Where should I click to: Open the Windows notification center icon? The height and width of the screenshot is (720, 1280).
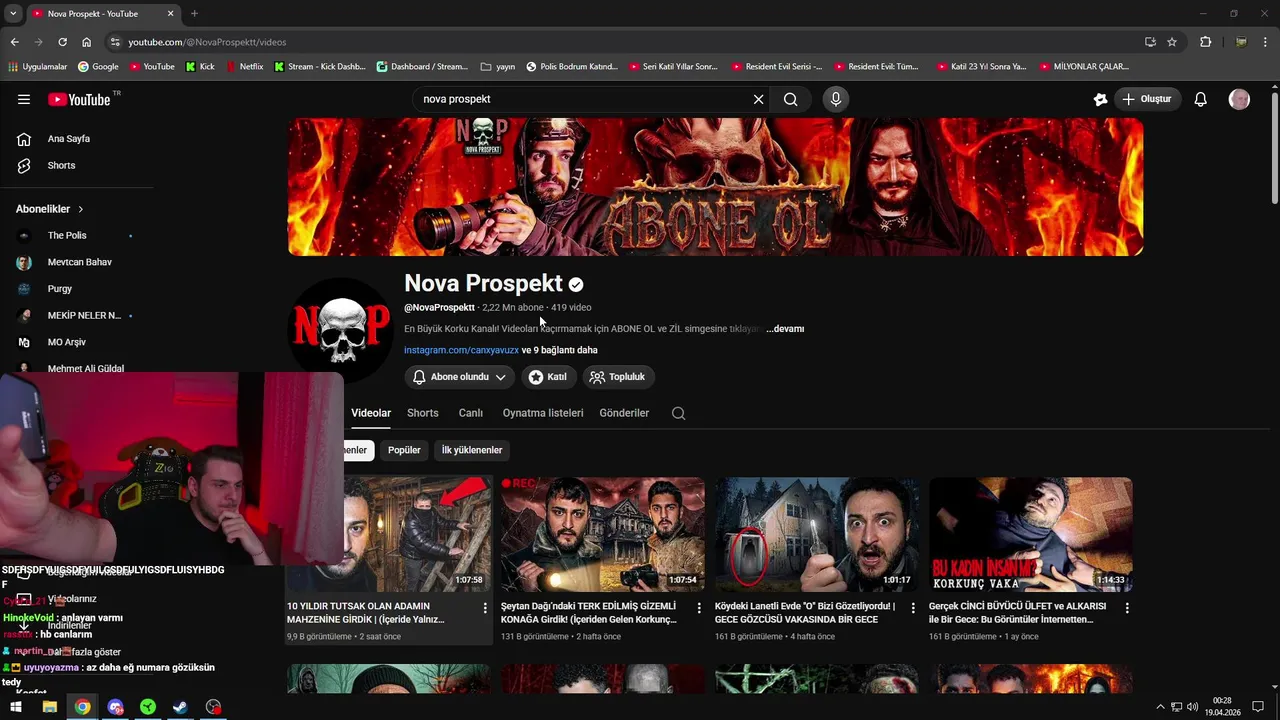tap(1258, 707)
